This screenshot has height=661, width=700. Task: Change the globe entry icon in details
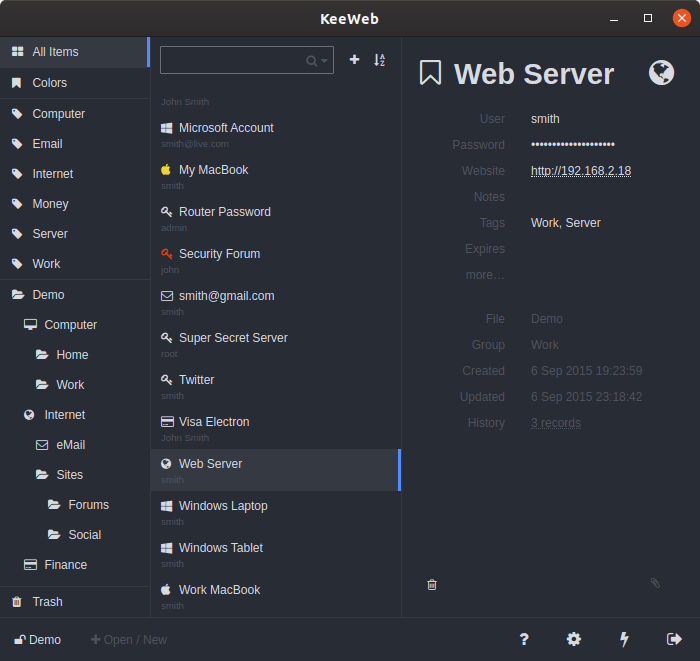tap(661, 72)
